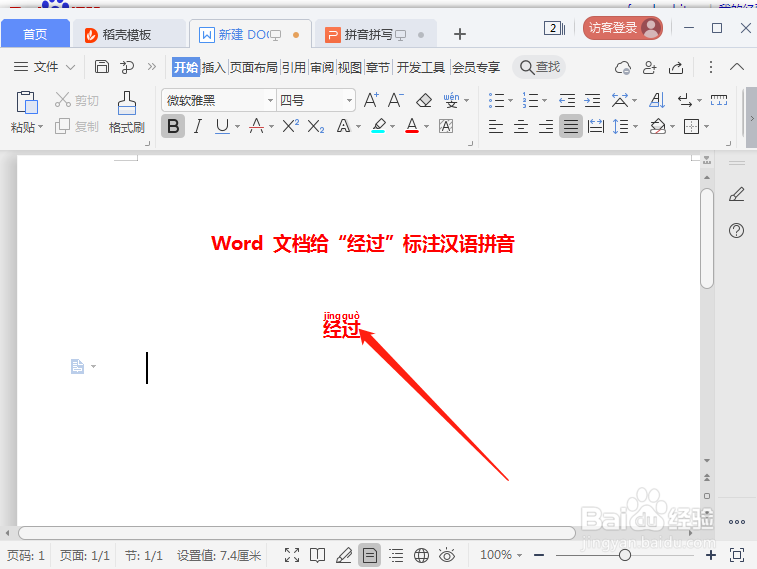The image size is (757, 569).
Task: Toggle Italic formatting
Action: click(197, 126)
